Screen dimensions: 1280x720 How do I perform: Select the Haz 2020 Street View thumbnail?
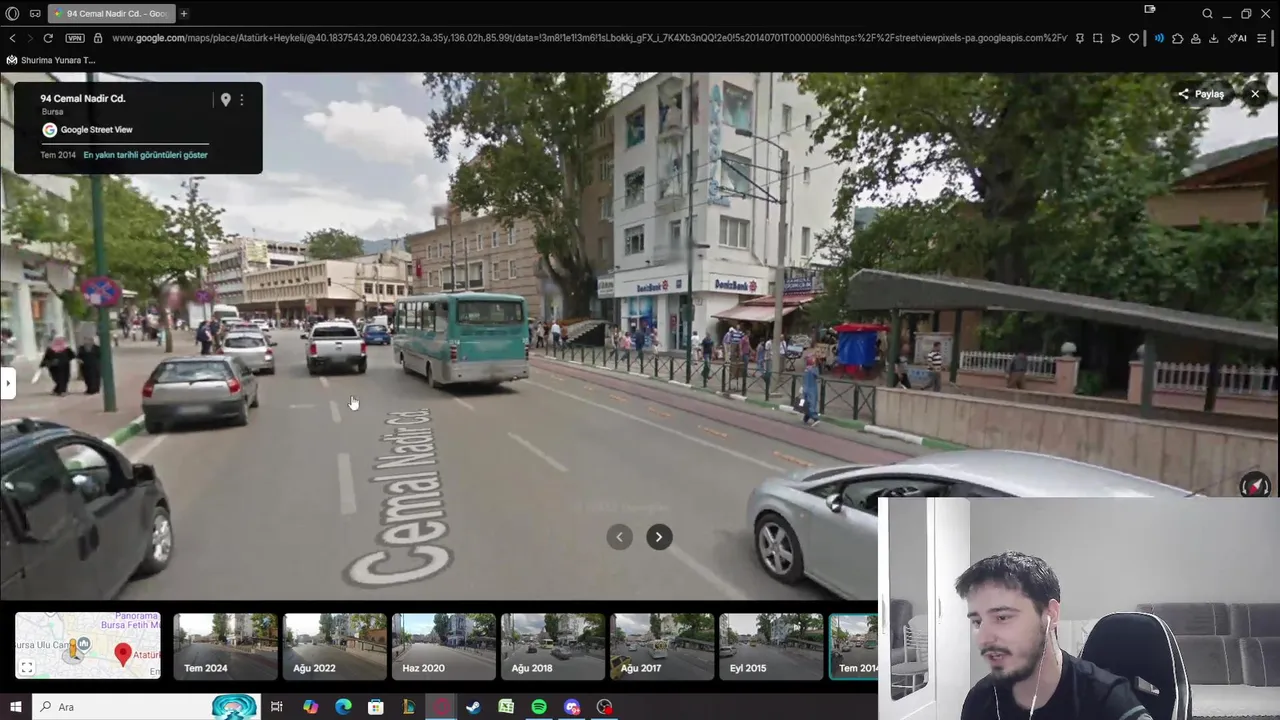(x=443, y=646)
